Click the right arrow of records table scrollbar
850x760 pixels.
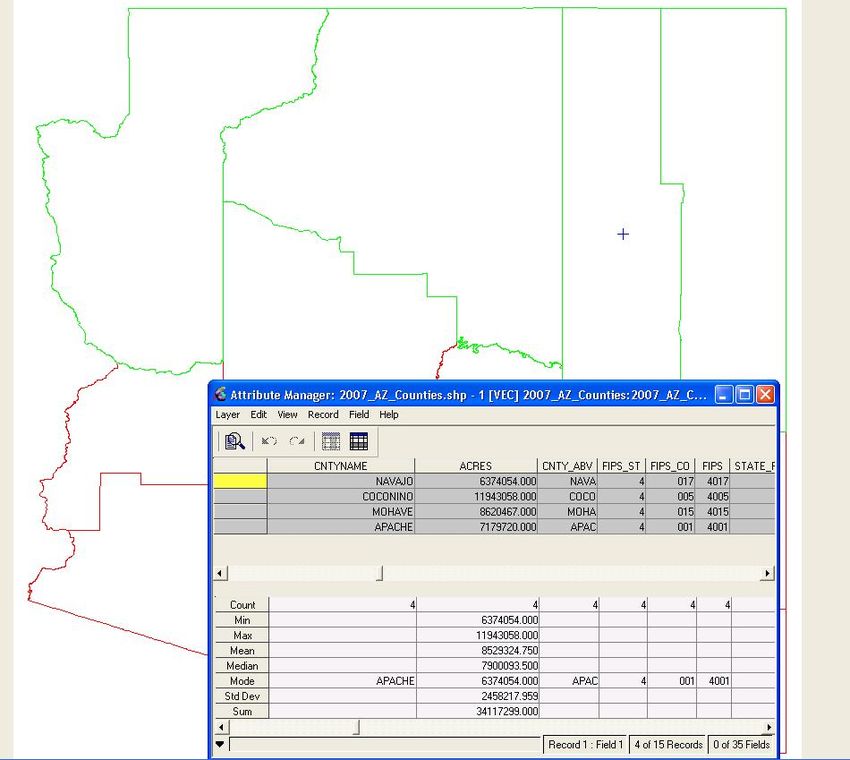[767, 573]
